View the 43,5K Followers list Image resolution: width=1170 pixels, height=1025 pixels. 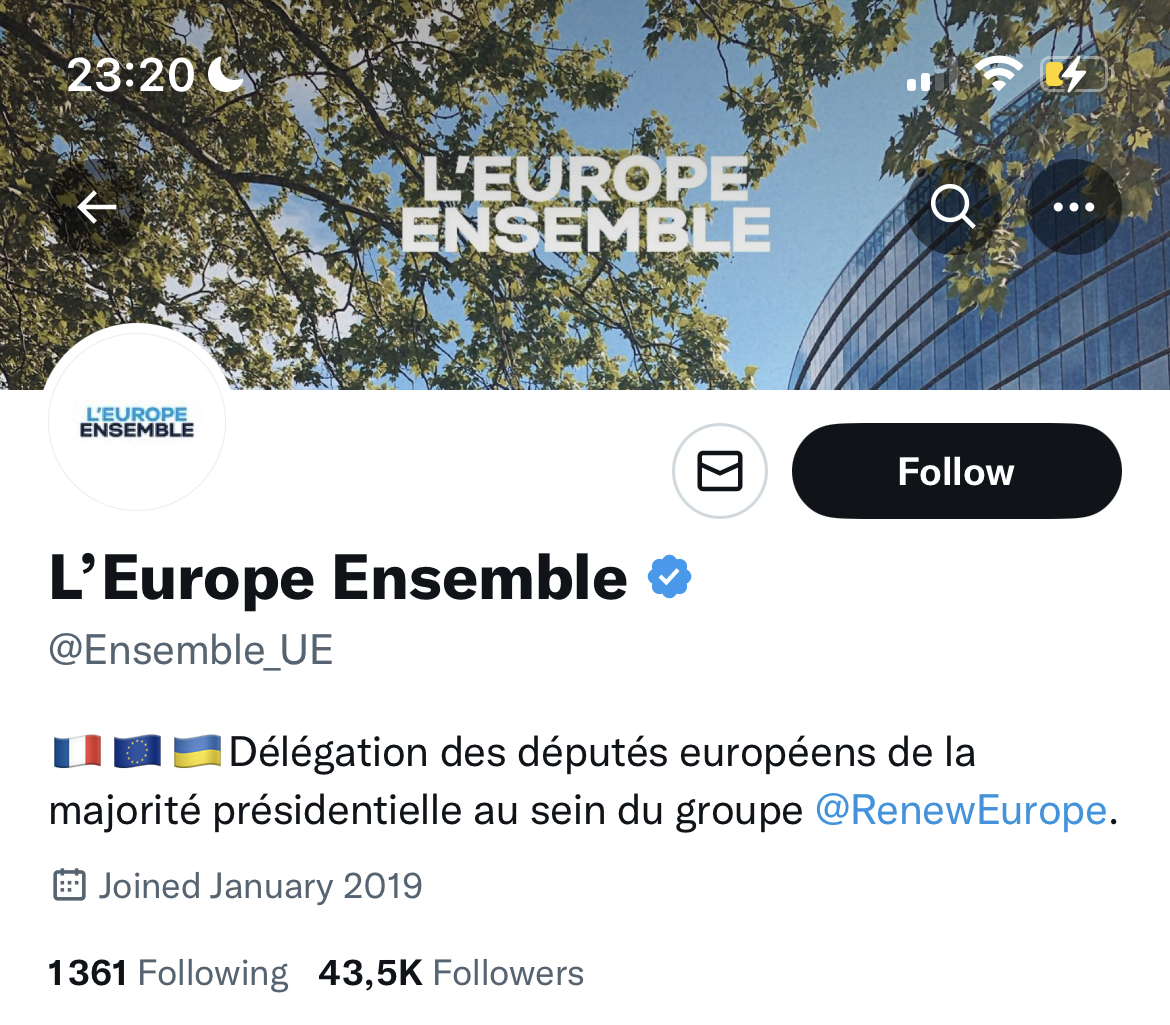(451, 973)
